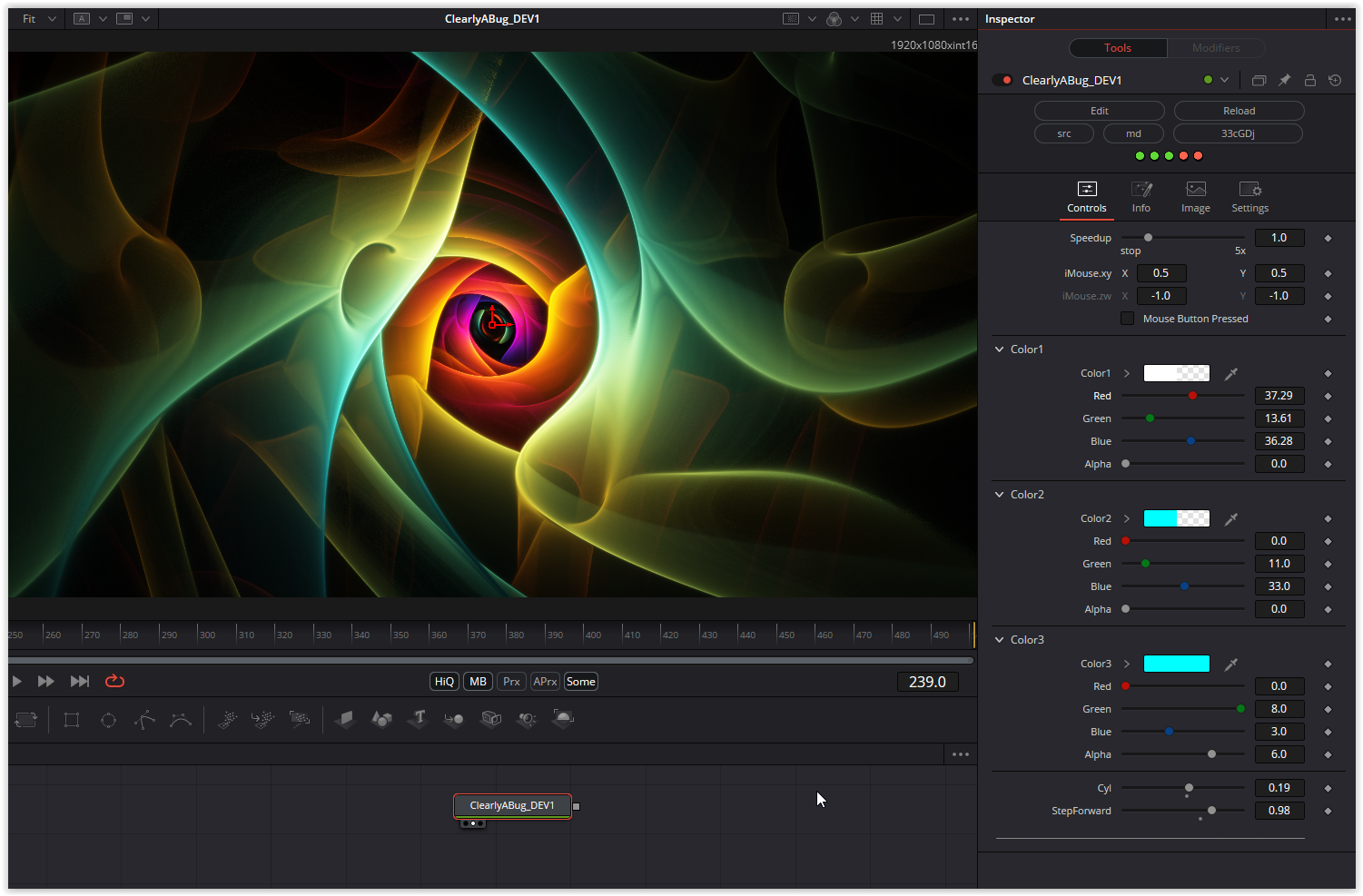The image size is (1363, 896).
Task: Click the 33cGDj button
Action: point(1239,133)
